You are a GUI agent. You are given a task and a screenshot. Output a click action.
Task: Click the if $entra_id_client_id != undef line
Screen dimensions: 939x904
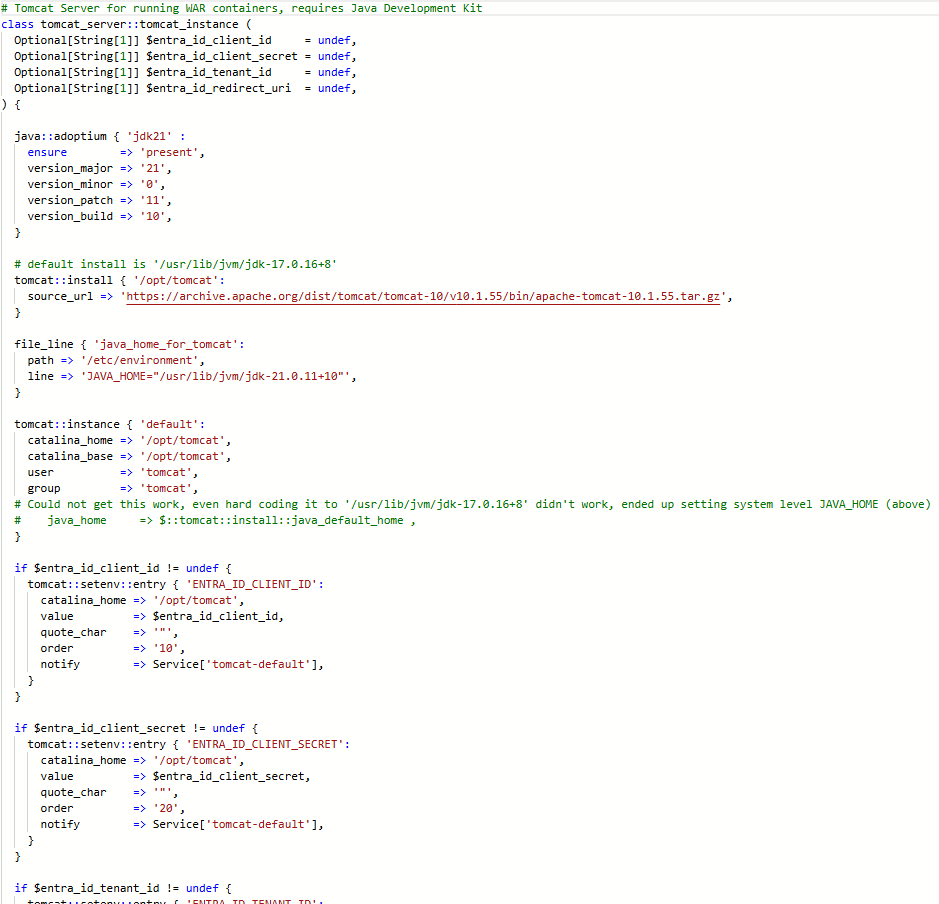(x=123, y=568)
